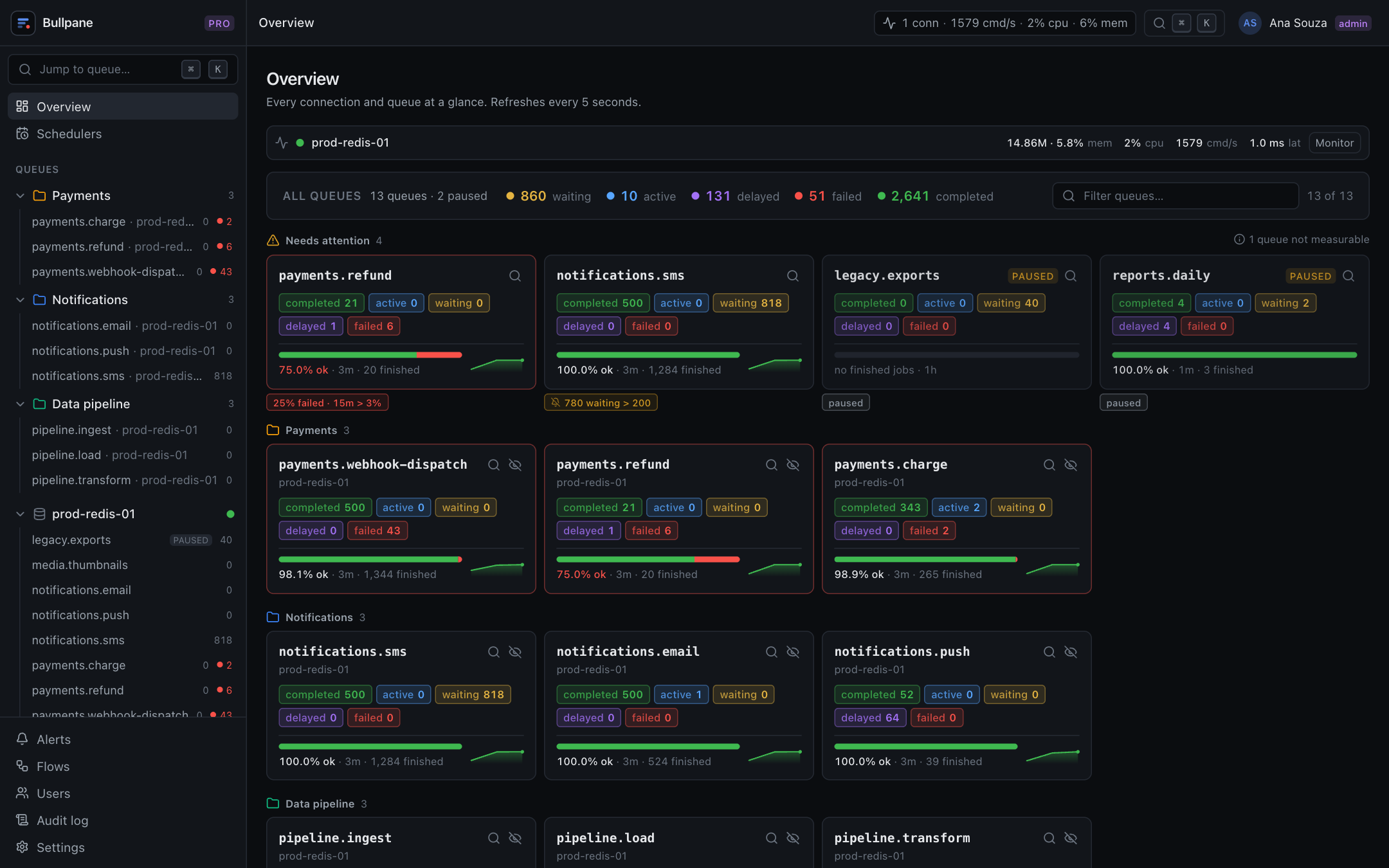Open Alerts in the sidebar
Image resolution: width=1389 pixels, height=868 pixels.
coord(123,739)
